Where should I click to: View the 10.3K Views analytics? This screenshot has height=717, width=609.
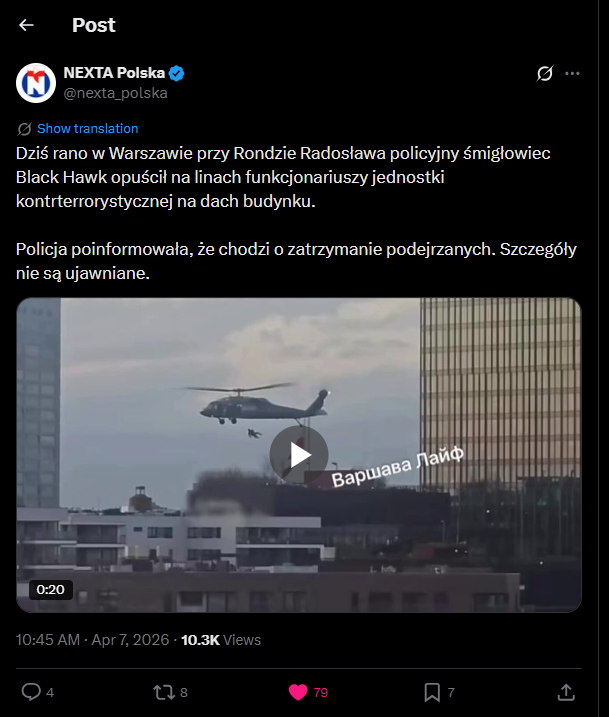click(x=221, y=640)
